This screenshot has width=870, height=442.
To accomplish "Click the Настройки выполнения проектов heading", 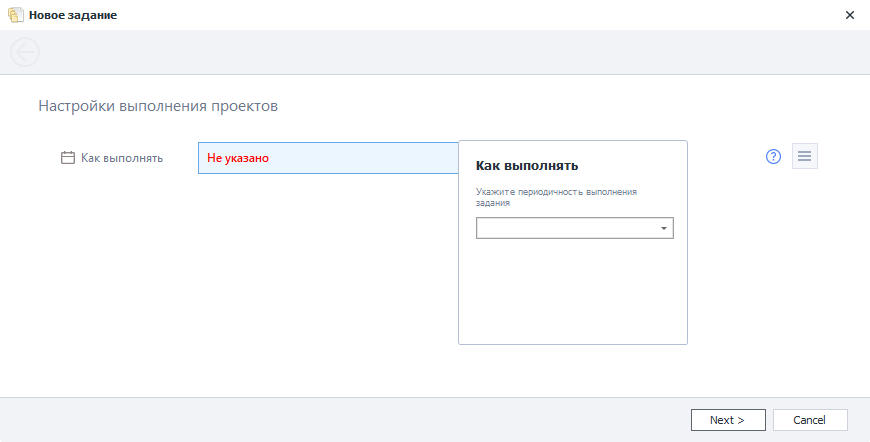I will click(157, 105).
